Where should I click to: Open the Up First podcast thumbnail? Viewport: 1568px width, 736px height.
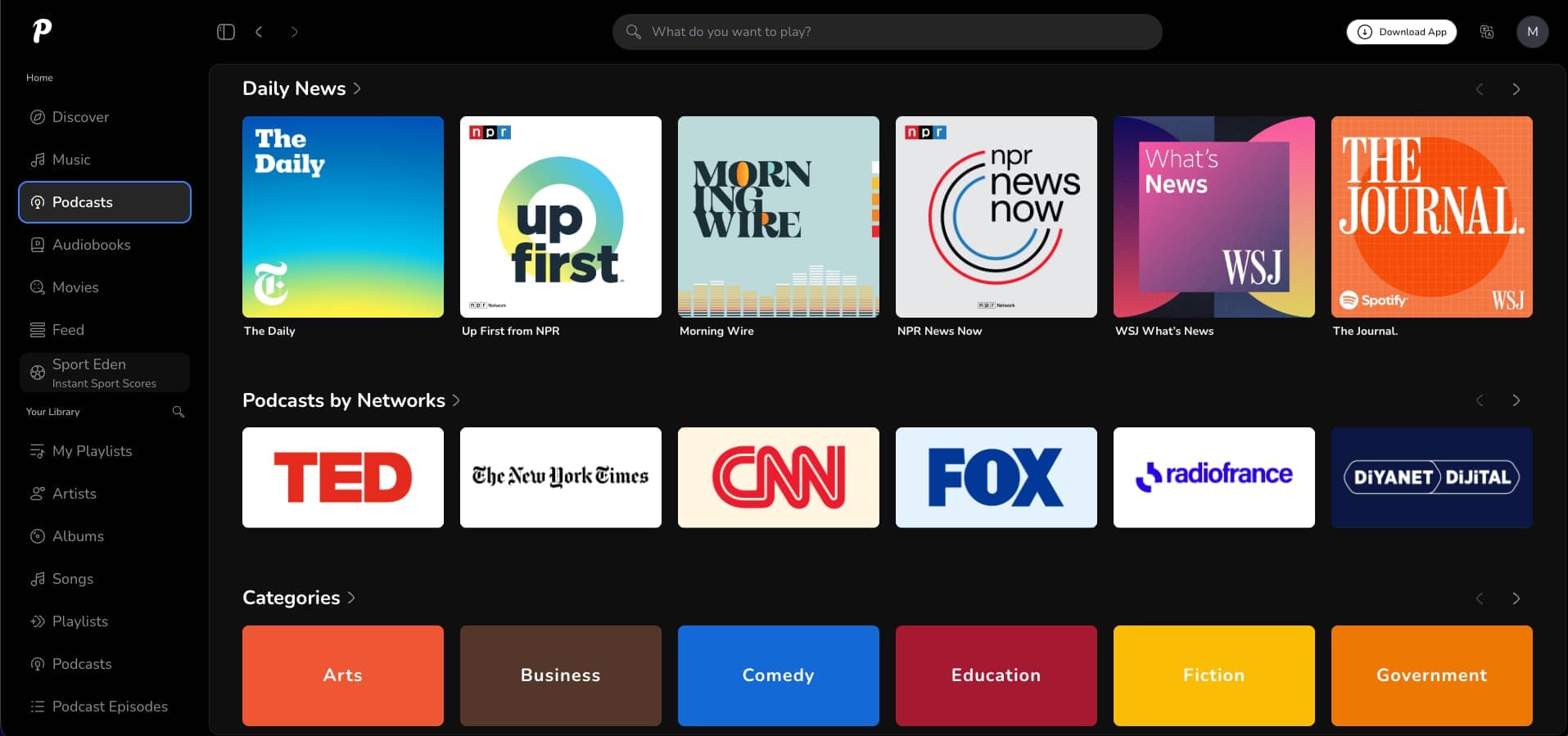(x=560, y=217)
